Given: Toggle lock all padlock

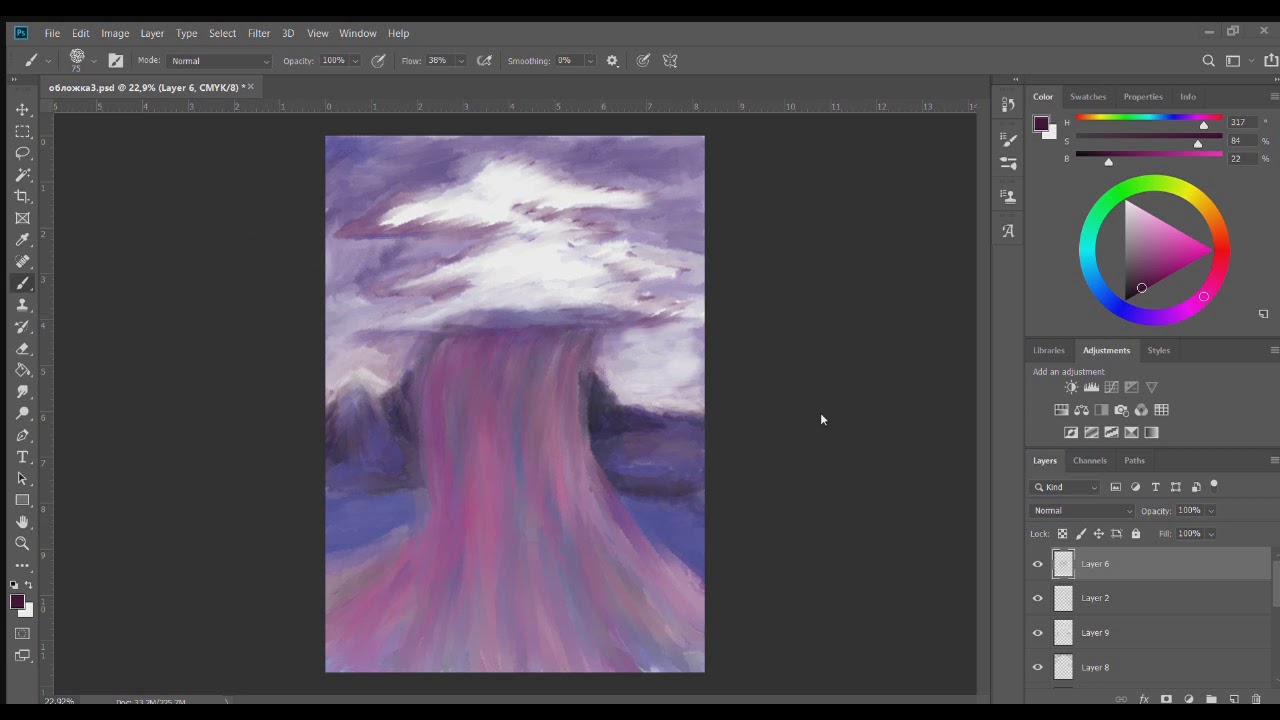Looking at the screenshot, I should coord(1135,534).
